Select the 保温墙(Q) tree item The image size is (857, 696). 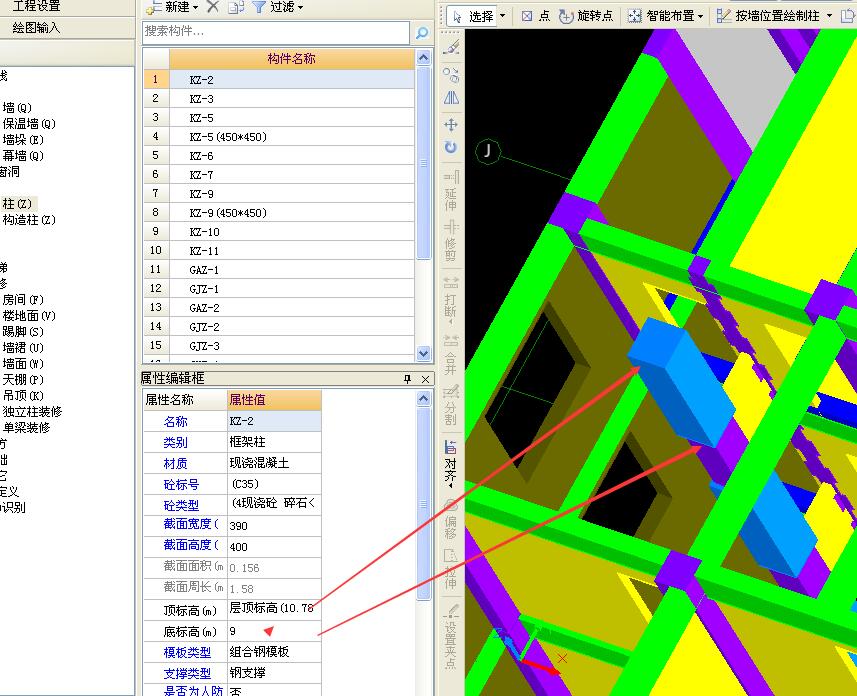pyautogui.click(x=28, y=124)
